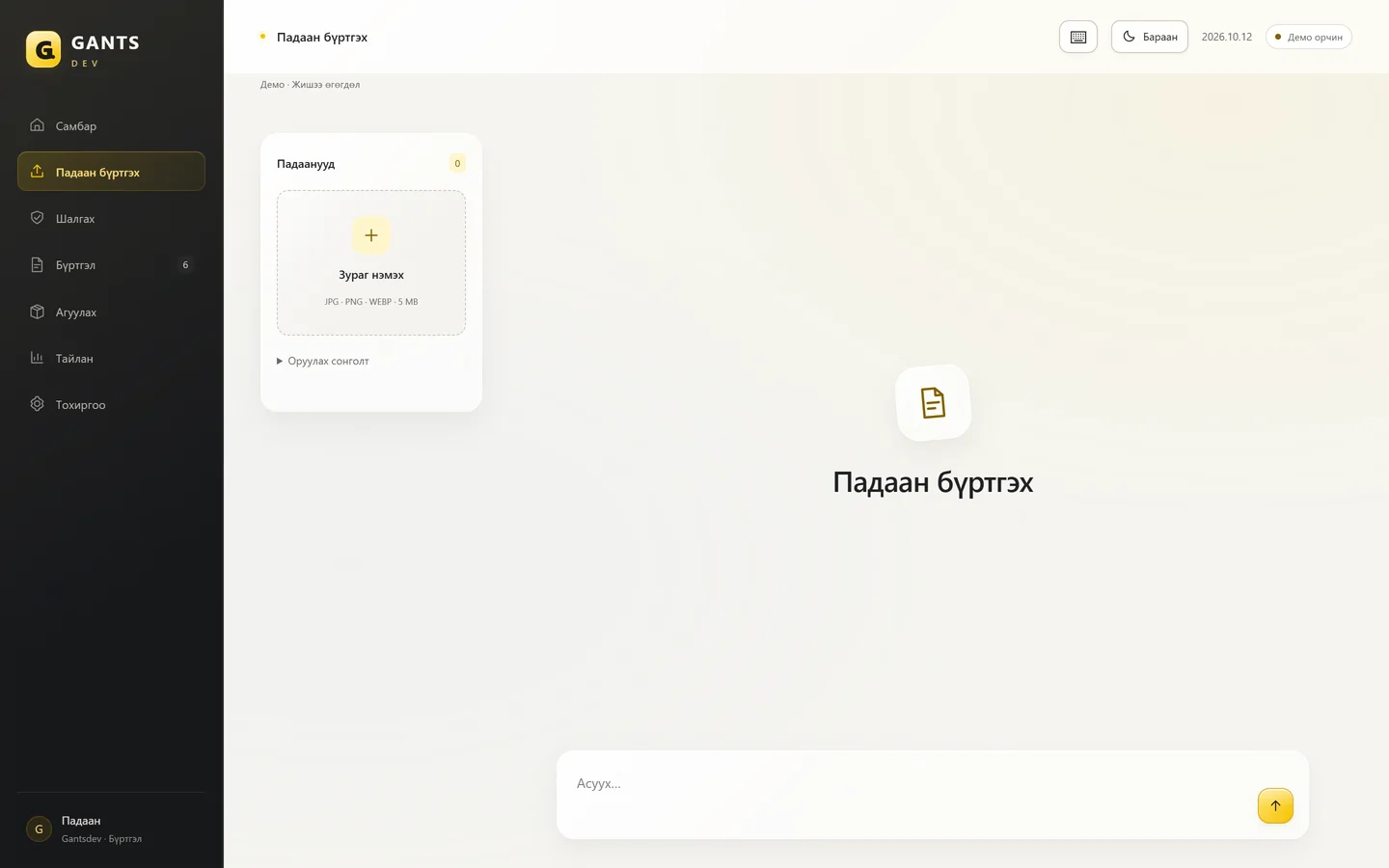The image size is (1389, 868).
Task: Select the Падаан бүртгэх menu item
Action: [x=111, y=172]
